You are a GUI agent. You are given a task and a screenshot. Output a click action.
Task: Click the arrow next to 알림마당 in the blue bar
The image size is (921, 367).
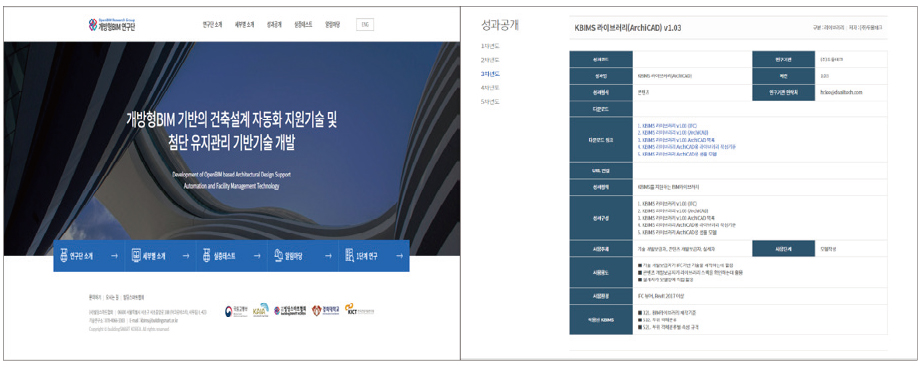[328, 256]
